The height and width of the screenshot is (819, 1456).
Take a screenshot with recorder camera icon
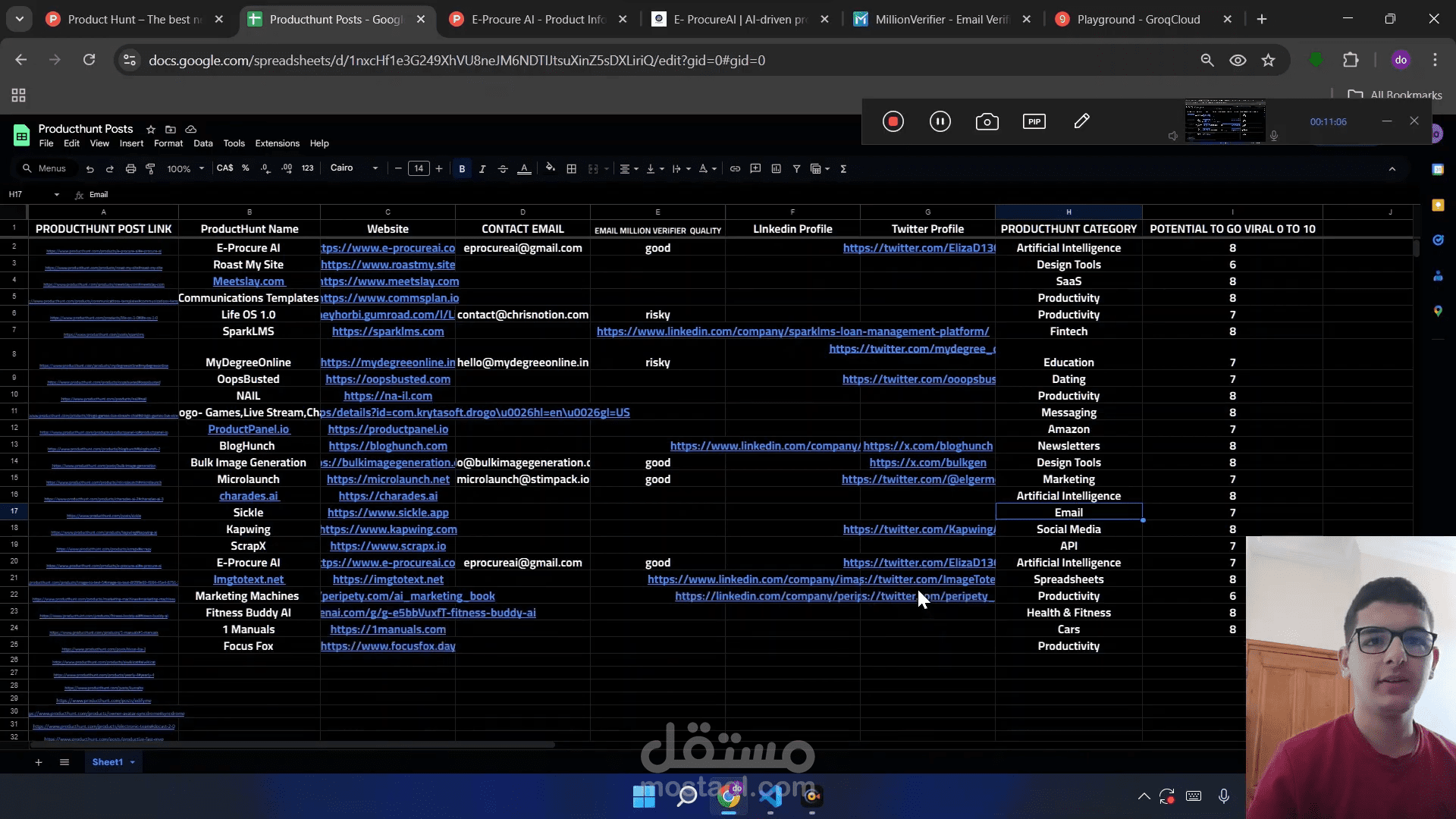(x=987, y=121)
